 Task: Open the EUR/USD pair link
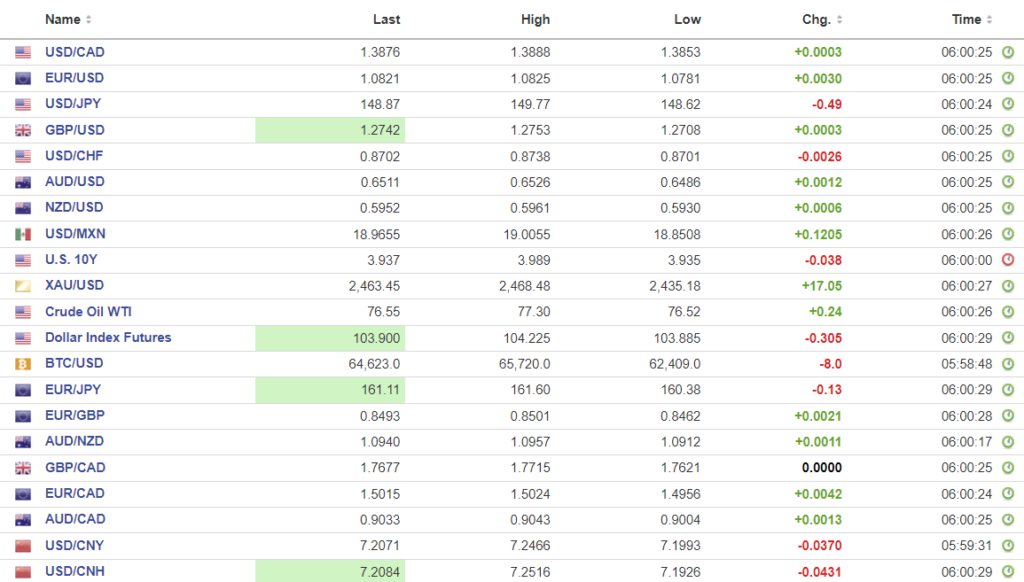click(x=74, y=78)
